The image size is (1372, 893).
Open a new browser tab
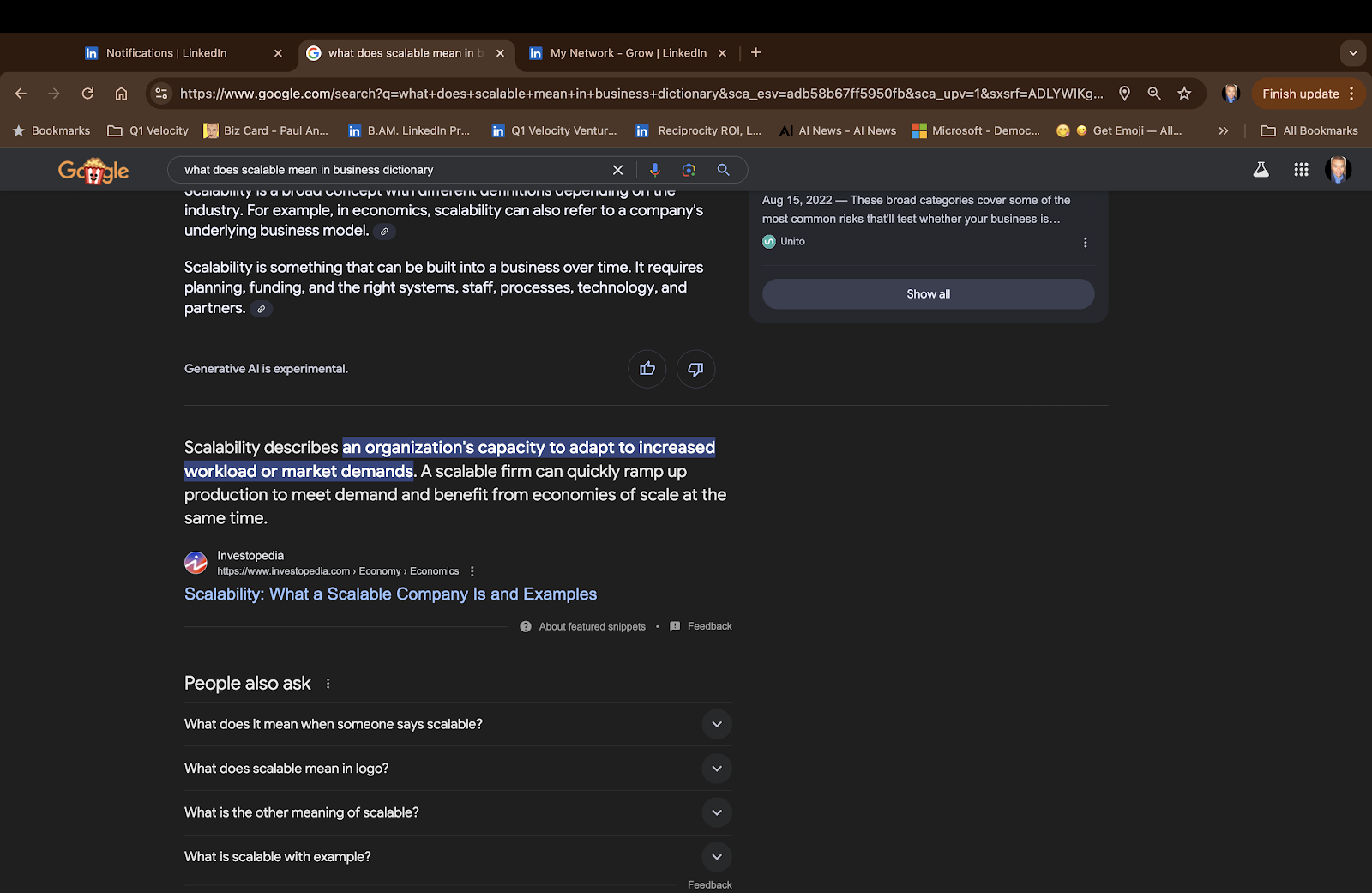click(x=755, y=52)
